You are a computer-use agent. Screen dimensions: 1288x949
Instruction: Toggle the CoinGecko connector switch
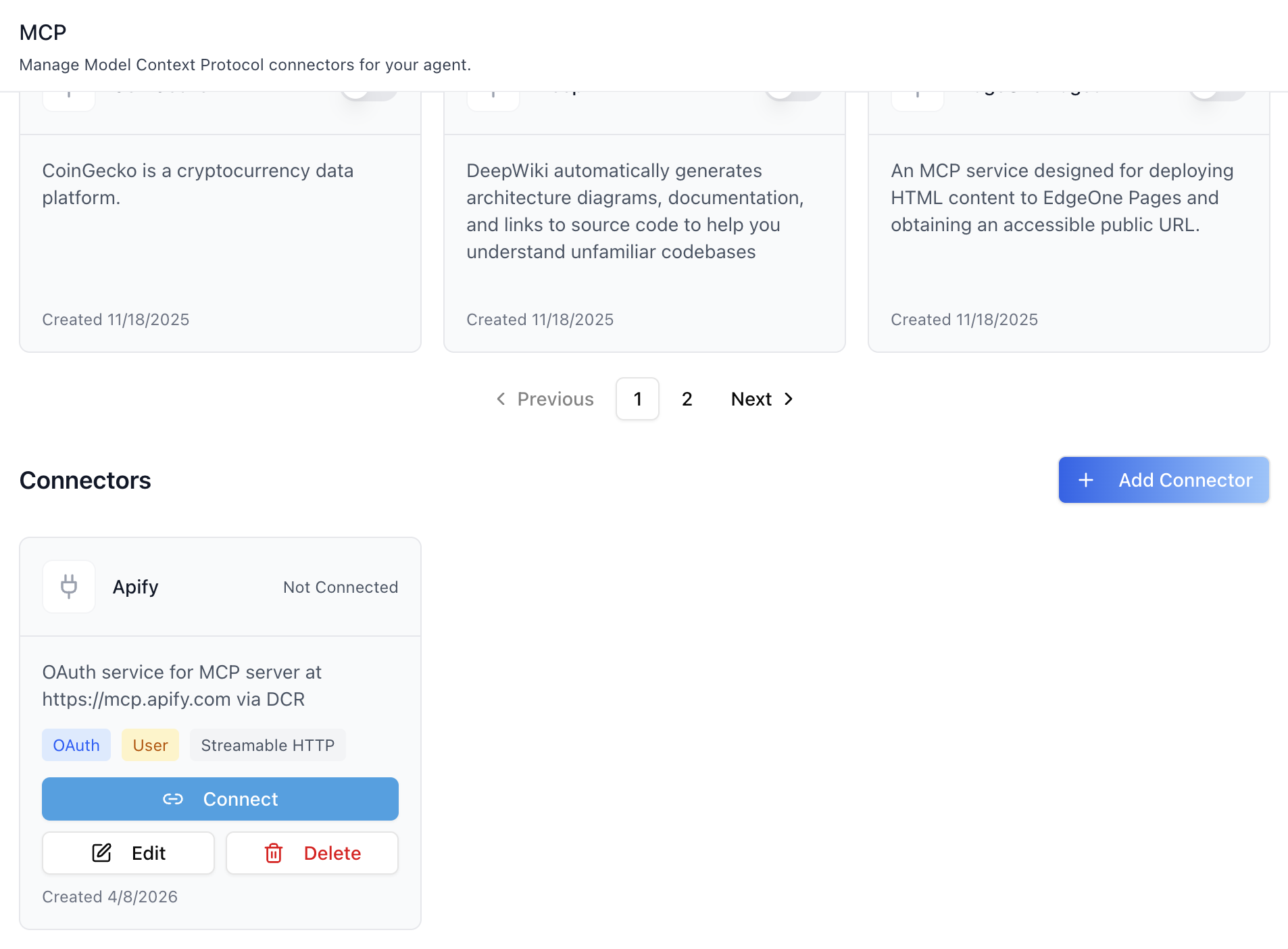point(369,95)
